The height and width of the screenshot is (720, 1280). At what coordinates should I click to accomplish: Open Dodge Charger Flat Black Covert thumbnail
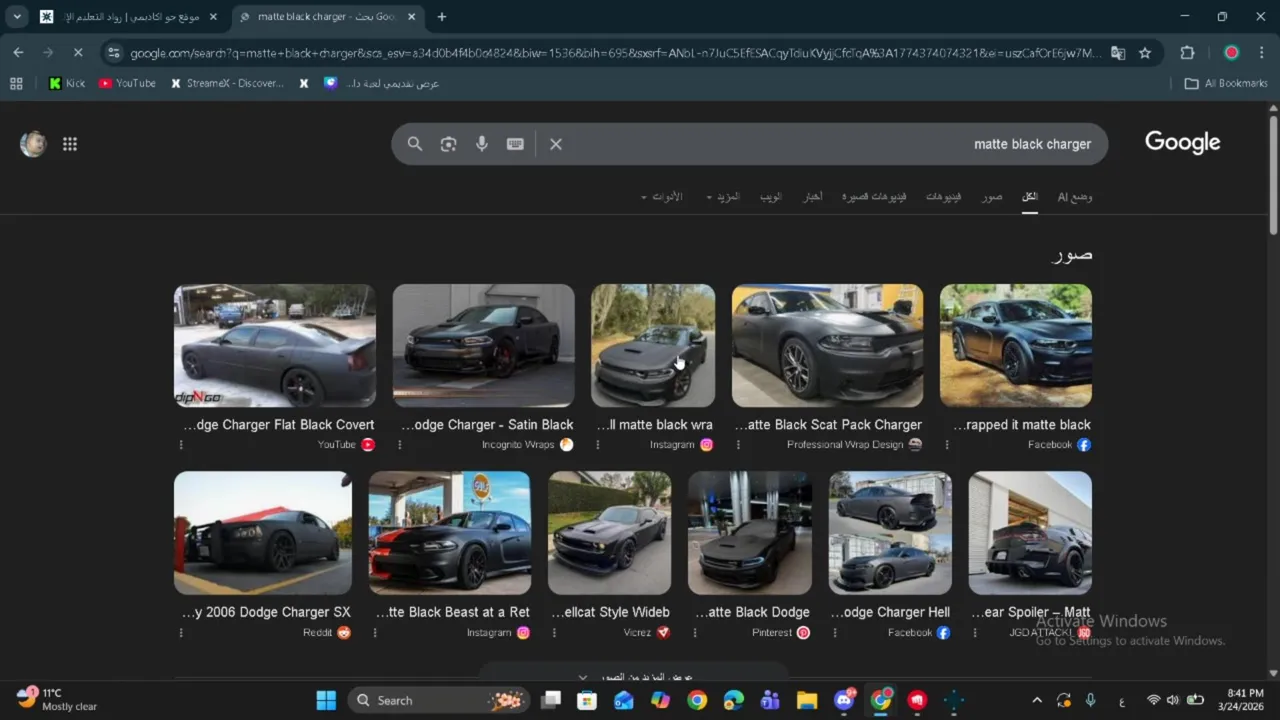coord(275,346)
